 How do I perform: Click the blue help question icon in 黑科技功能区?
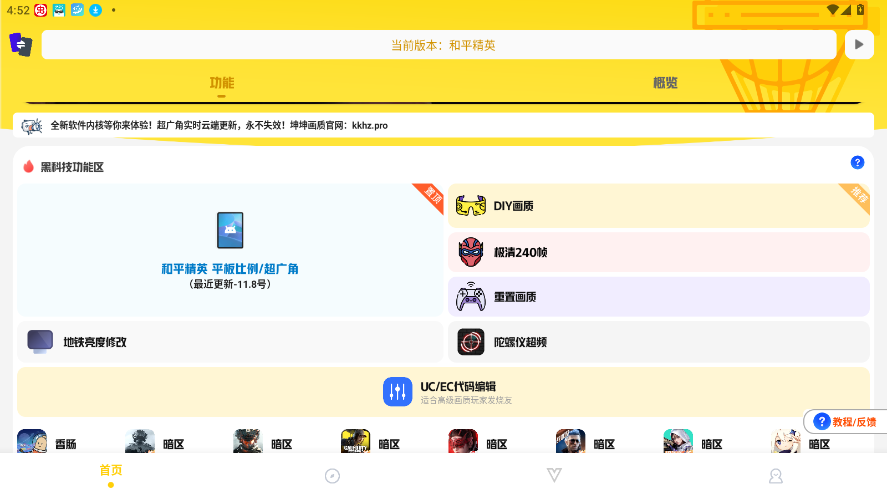[x=857, y=162]
